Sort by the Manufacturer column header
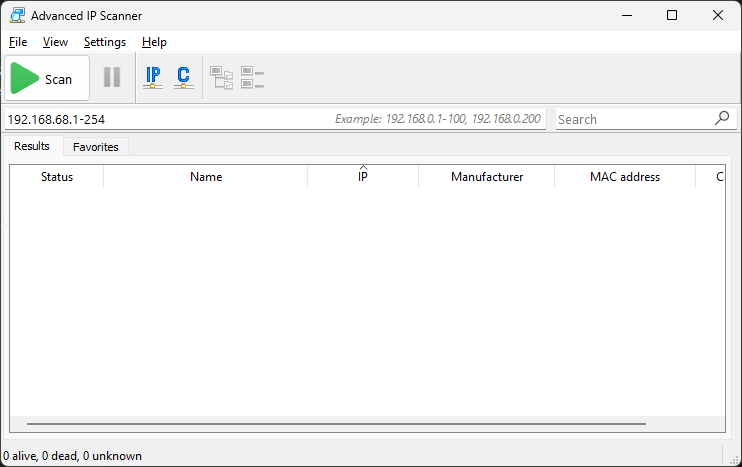This screenshot has width=742, height=467. tap(487, 177)
